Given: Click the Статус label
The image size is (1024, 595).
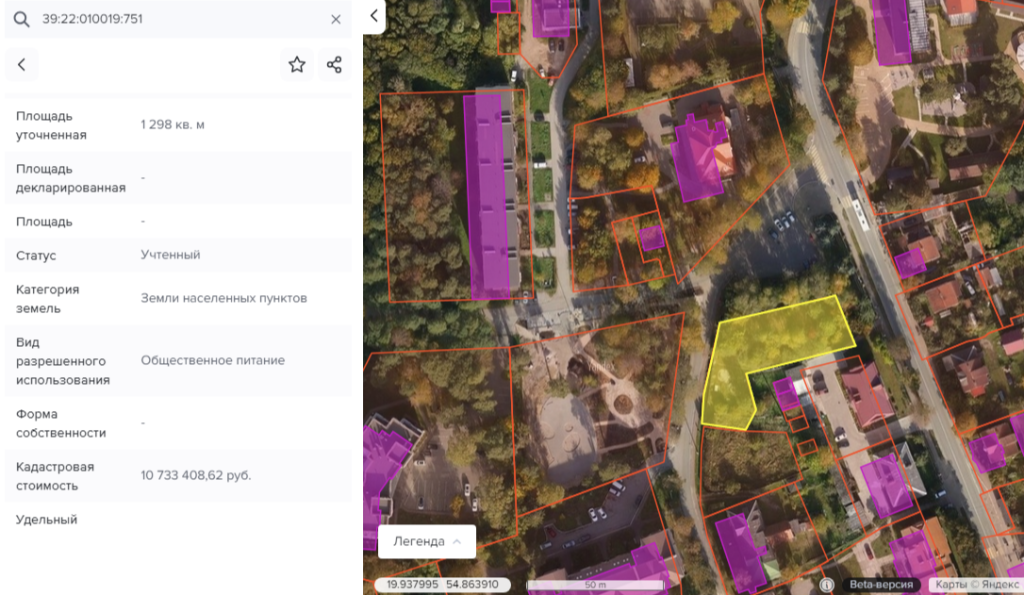Looking at the screenshot, I should coord(36,255).
